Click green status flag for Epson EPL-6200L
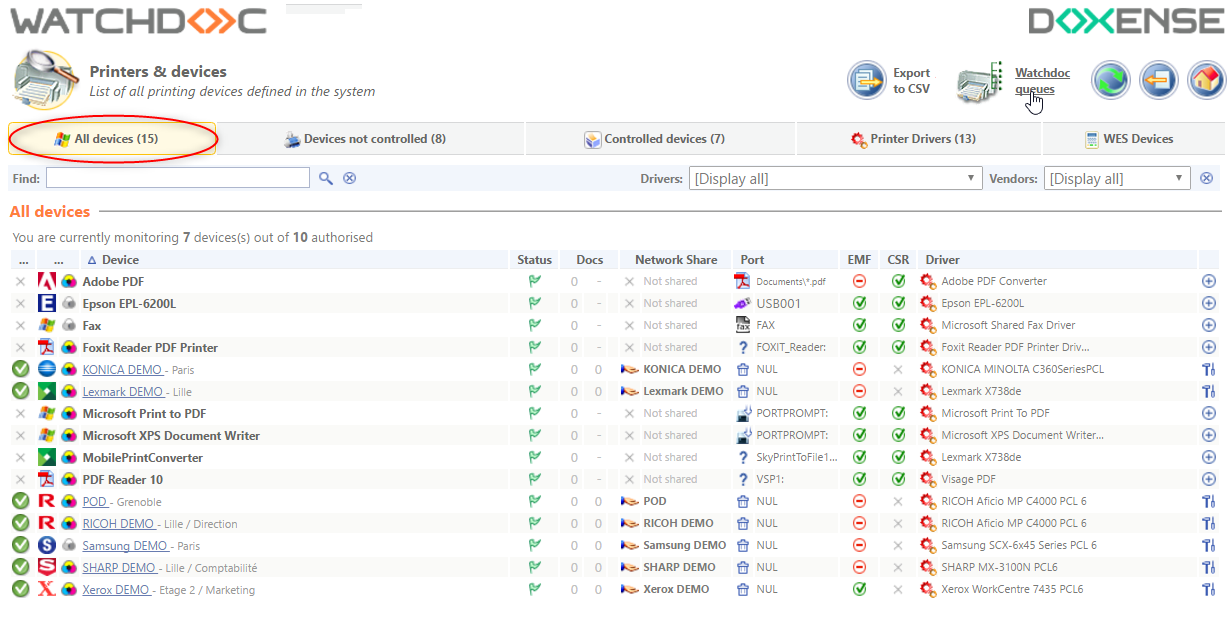This screenshot has height=621, width=1231. tap(535, 304)
